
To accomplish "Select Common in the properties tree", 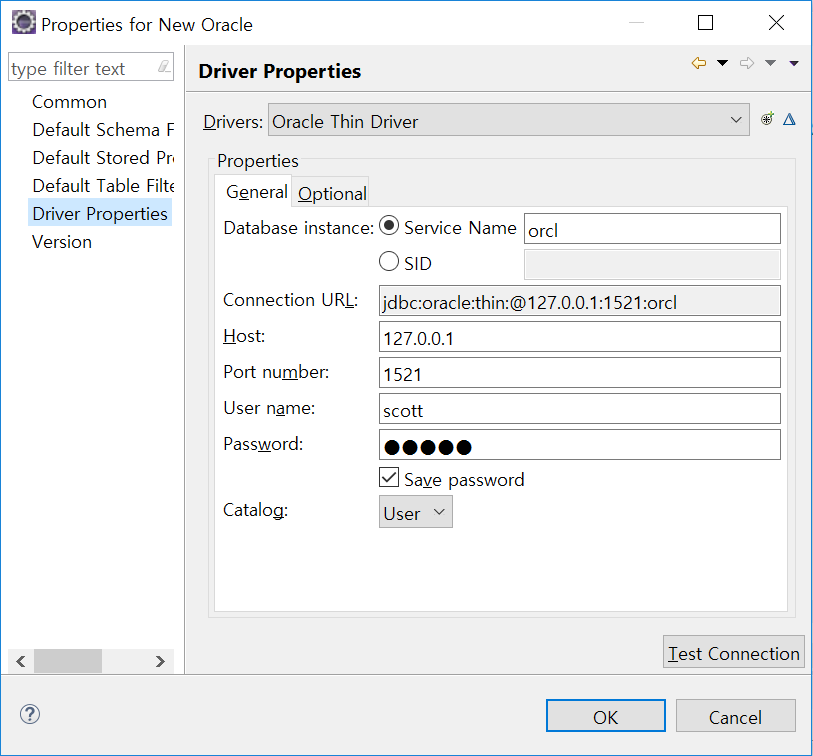I will pyautogui.click(x=69, y=102).
